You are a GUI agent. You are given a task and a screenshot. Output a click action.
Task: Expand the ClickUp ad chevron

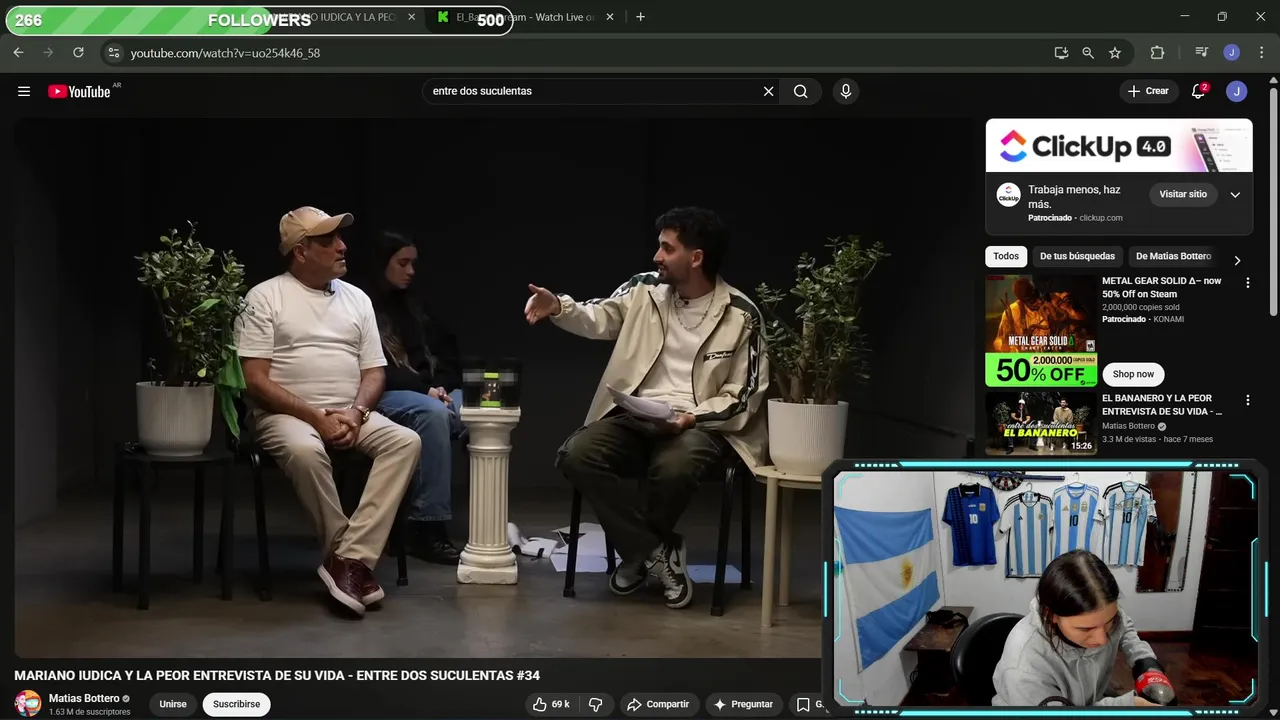click(x=1235, y=194)
